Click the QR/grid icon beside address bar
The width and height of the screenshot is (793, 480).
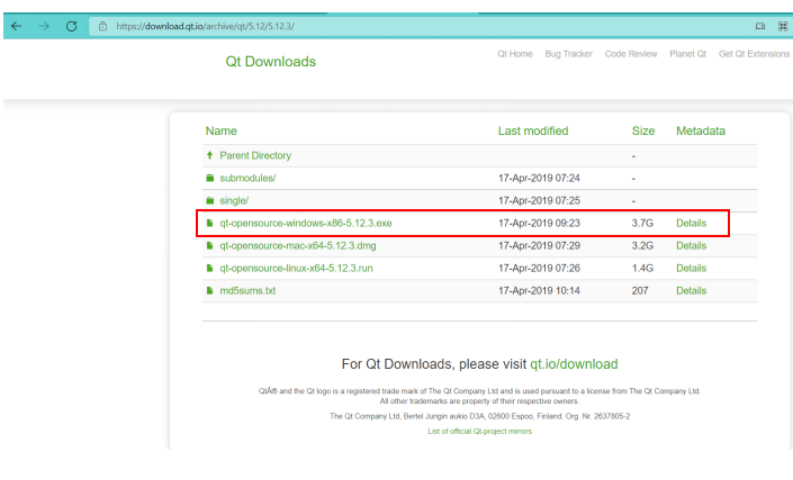point(783,26)
